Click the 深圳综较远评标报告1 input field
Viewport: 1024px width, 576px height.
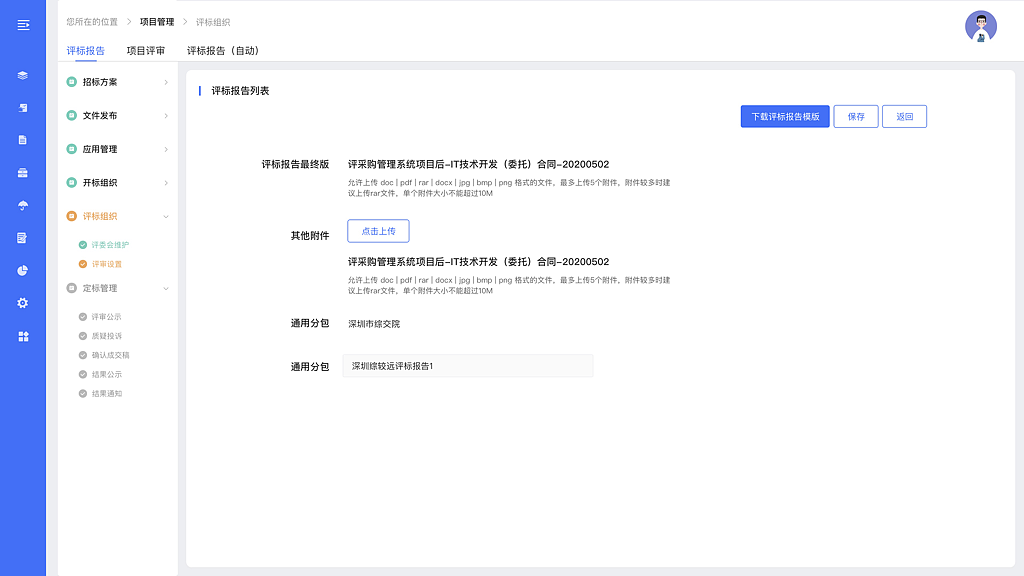point(467,365)
